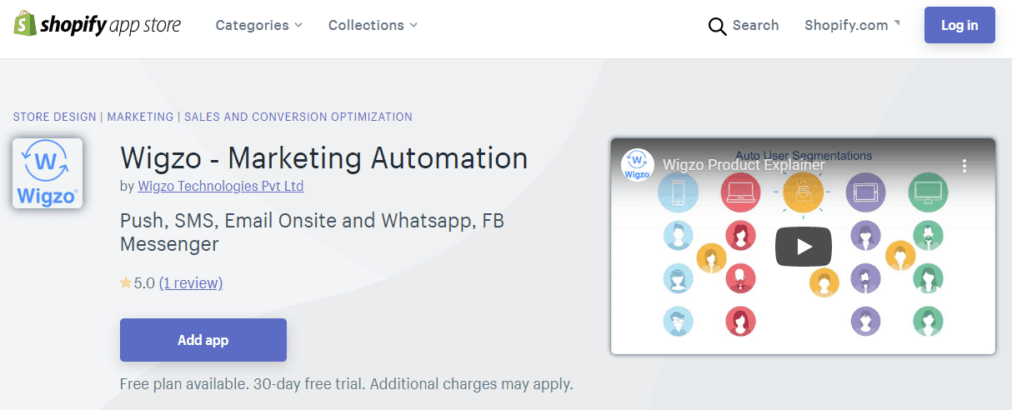This screenshot has height=410, width=1012.
Task: Visit Wigzo Technologies Pvt Ltd developer page
Action: [x=221, y=186]
